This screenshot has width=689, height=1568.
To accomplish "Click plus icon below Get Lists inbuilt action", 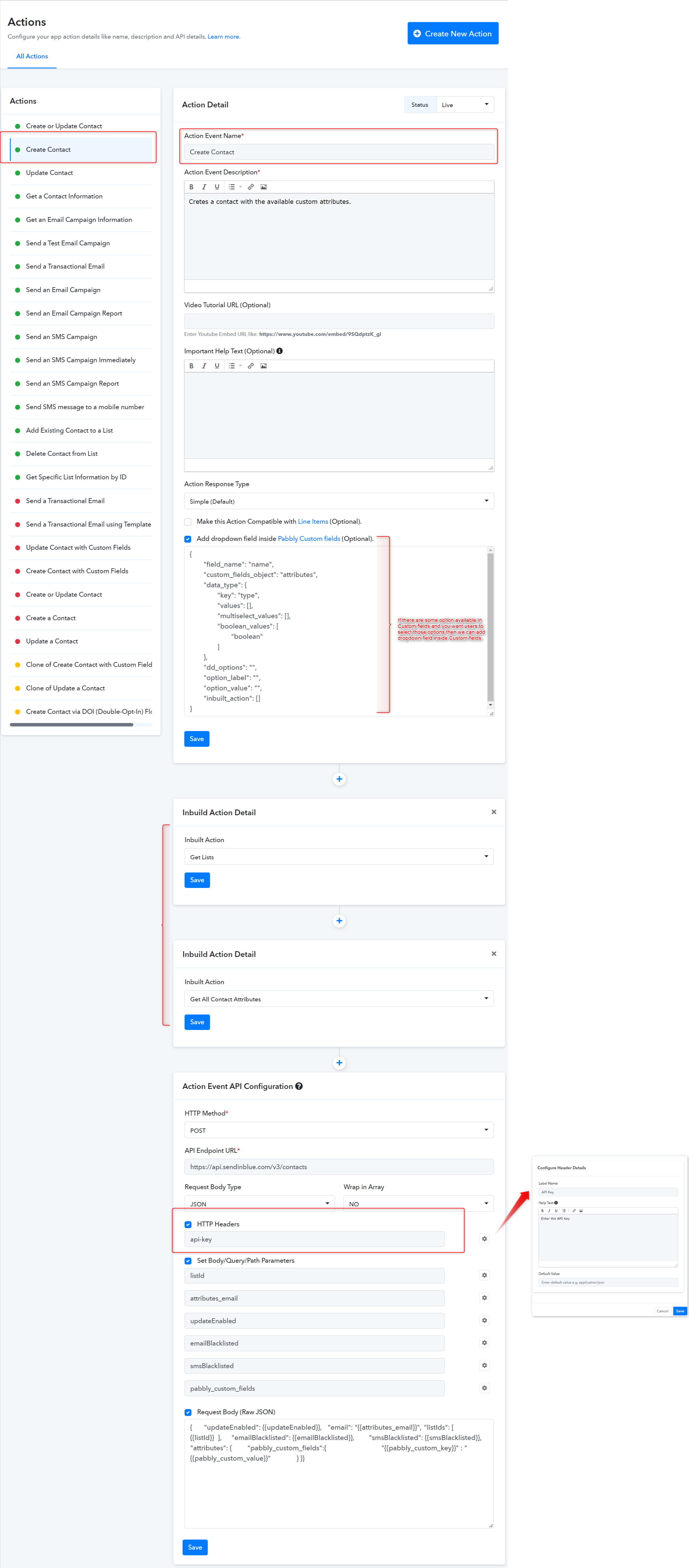I will [339, 921].
